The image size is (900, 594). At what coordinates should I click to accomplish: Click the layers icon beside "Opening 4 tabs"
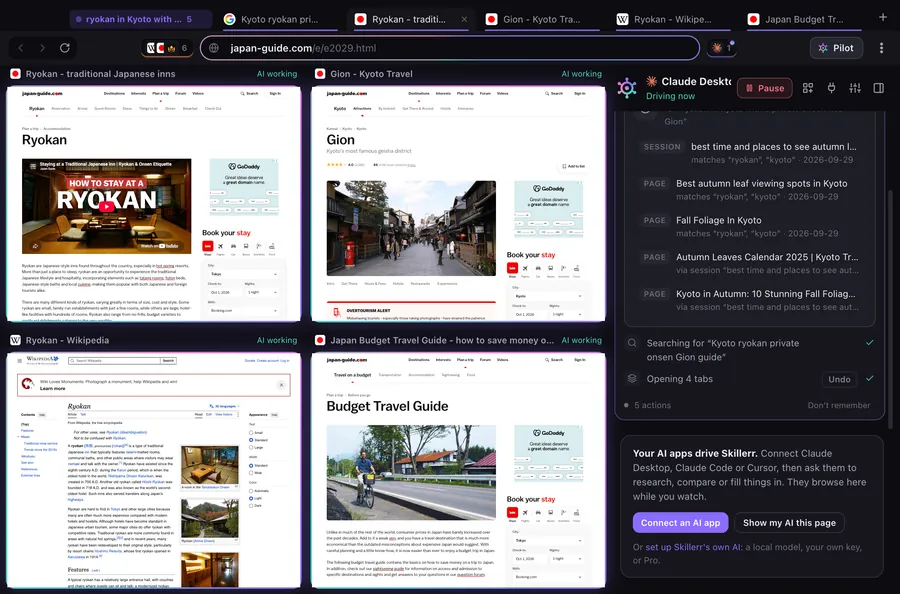(632, 379)
